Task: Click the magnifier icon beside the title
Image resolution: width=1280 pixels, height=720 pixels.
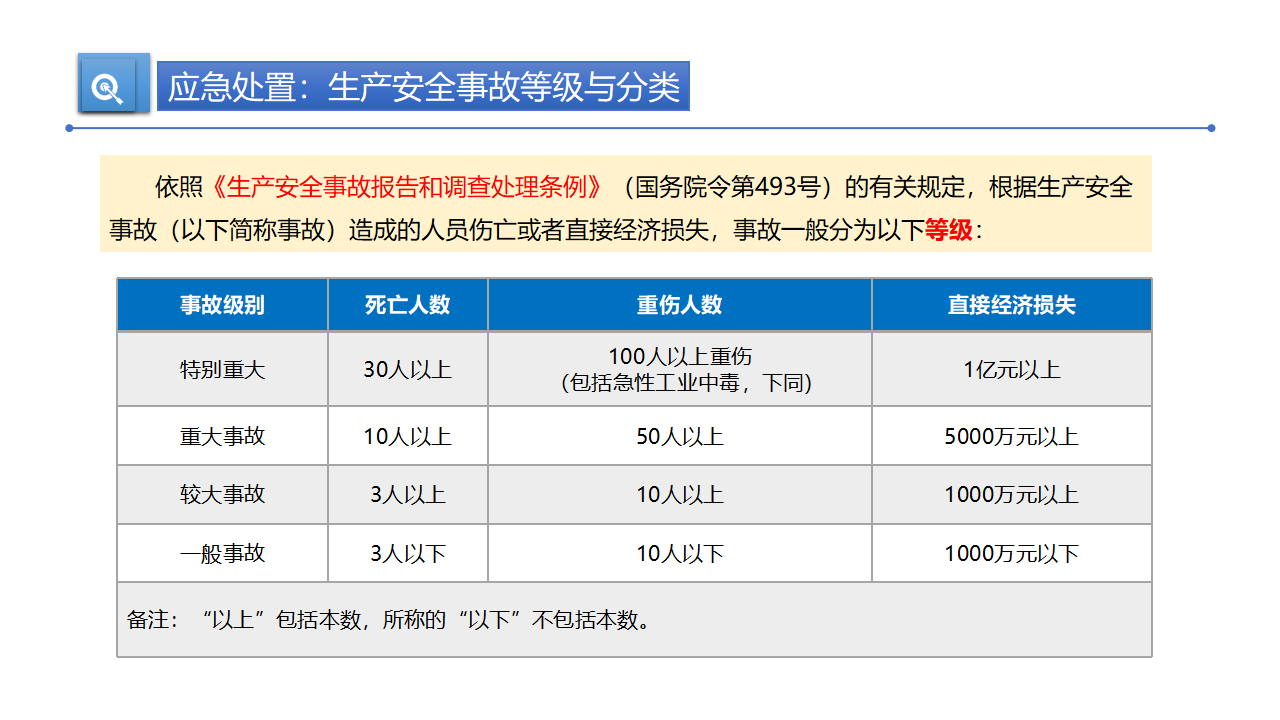Action: [113, 83]
